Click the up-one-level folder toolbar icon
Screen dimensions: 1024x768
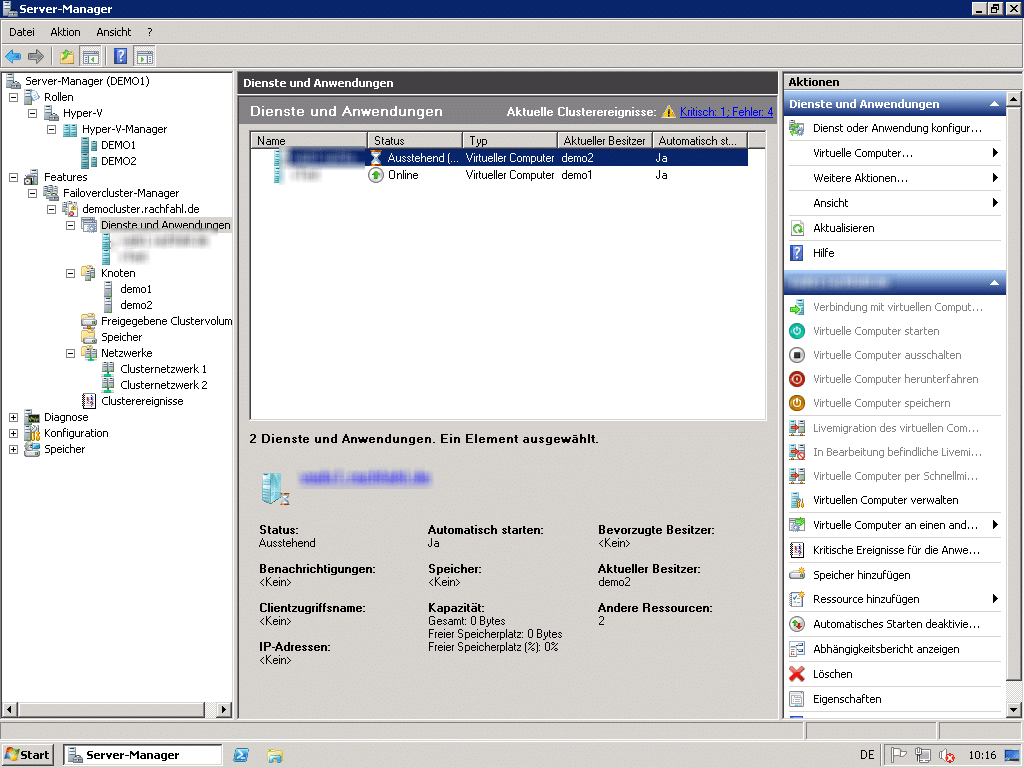(x=67, y=57)
